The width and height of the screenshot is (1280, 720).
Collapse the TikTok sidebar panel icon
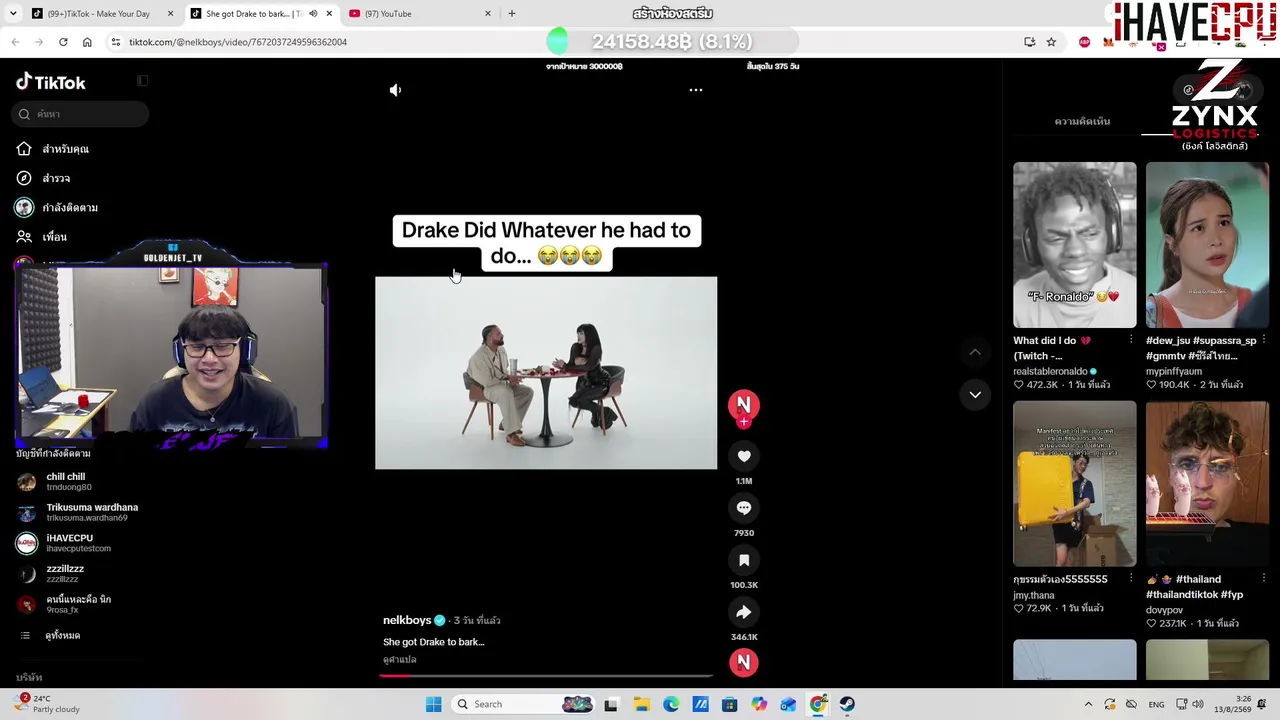tap(142, 81)
